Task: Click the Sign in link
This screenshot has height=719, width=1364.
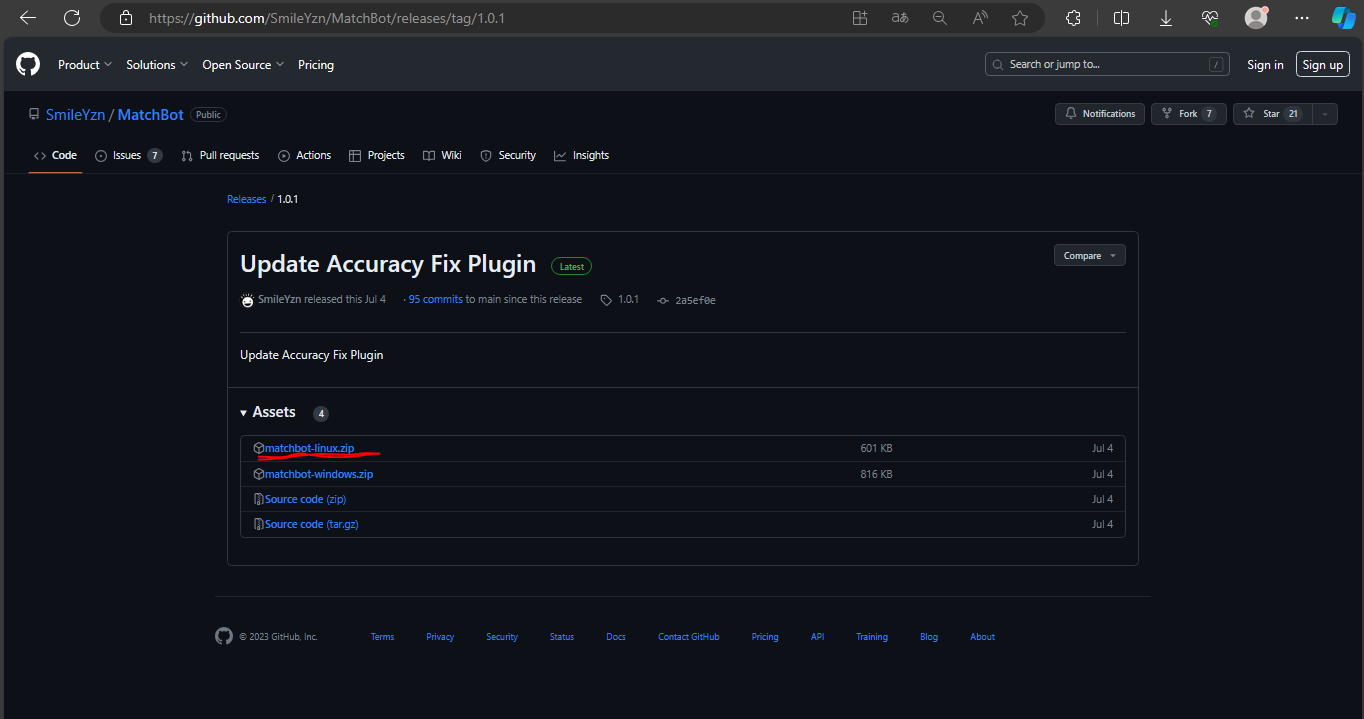Action: click(x=1265, y=65)
